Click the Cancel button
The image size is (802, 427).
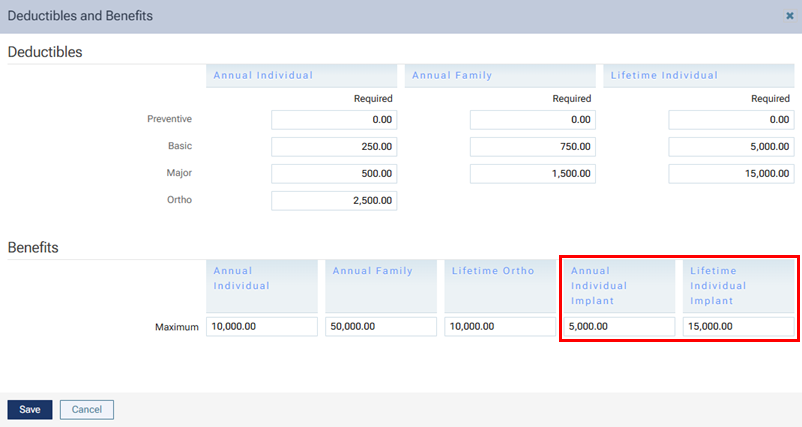coord(87,409)
